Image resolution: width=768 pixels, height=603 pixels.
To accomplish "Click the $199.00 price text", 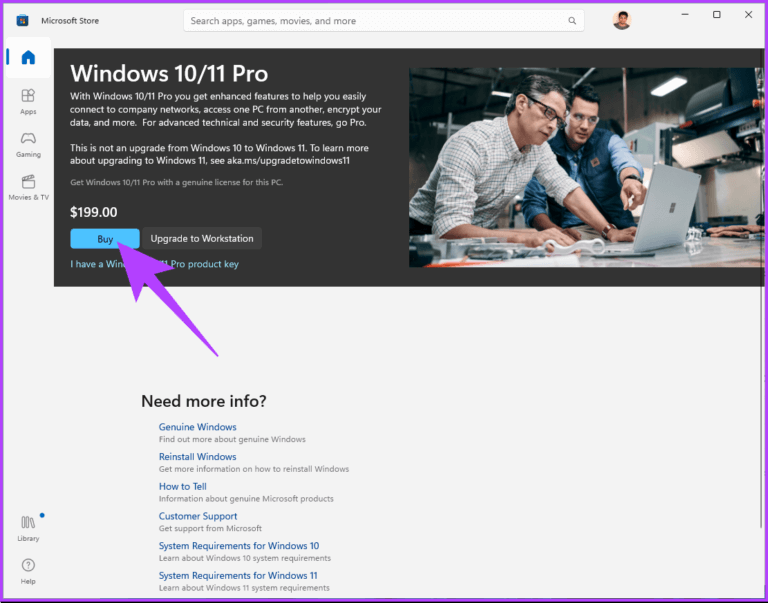I will [94, 212].
